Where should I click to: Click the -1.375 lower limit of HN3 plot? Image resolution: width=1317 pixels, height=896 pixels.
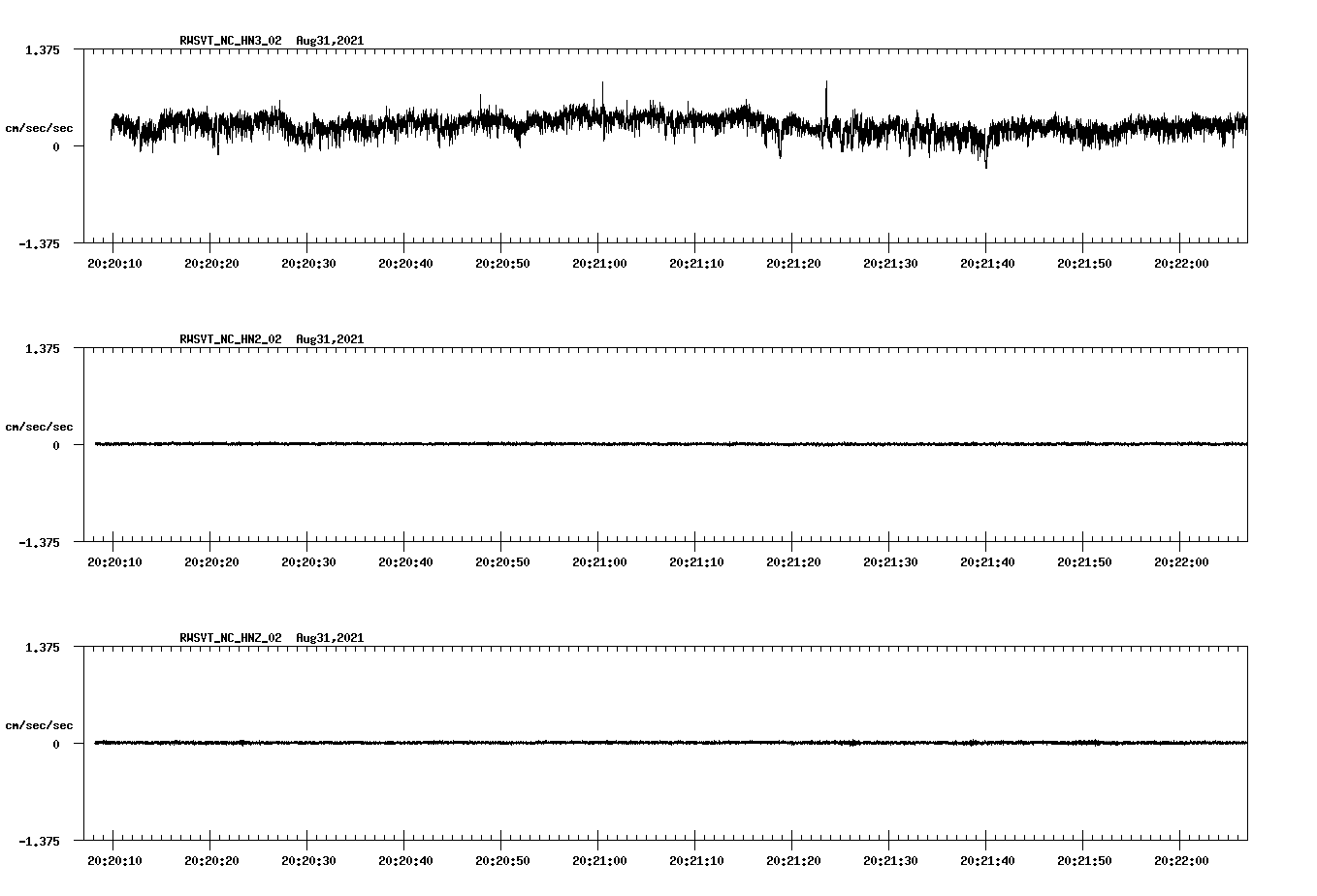pos(39,243)
